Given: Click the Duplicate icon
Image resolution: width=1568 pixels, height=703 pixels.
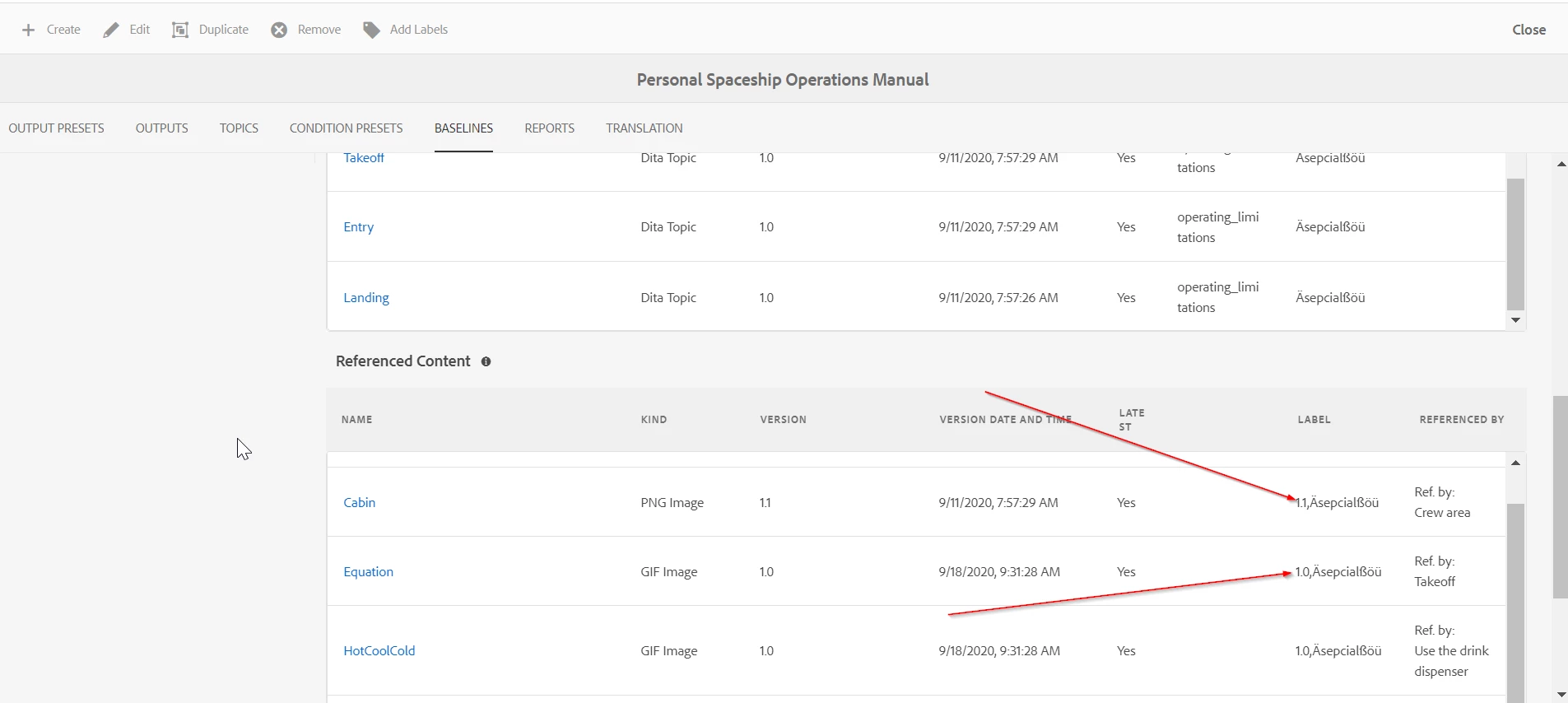Looking at the screenshot, I should click(x=179, y=30).
